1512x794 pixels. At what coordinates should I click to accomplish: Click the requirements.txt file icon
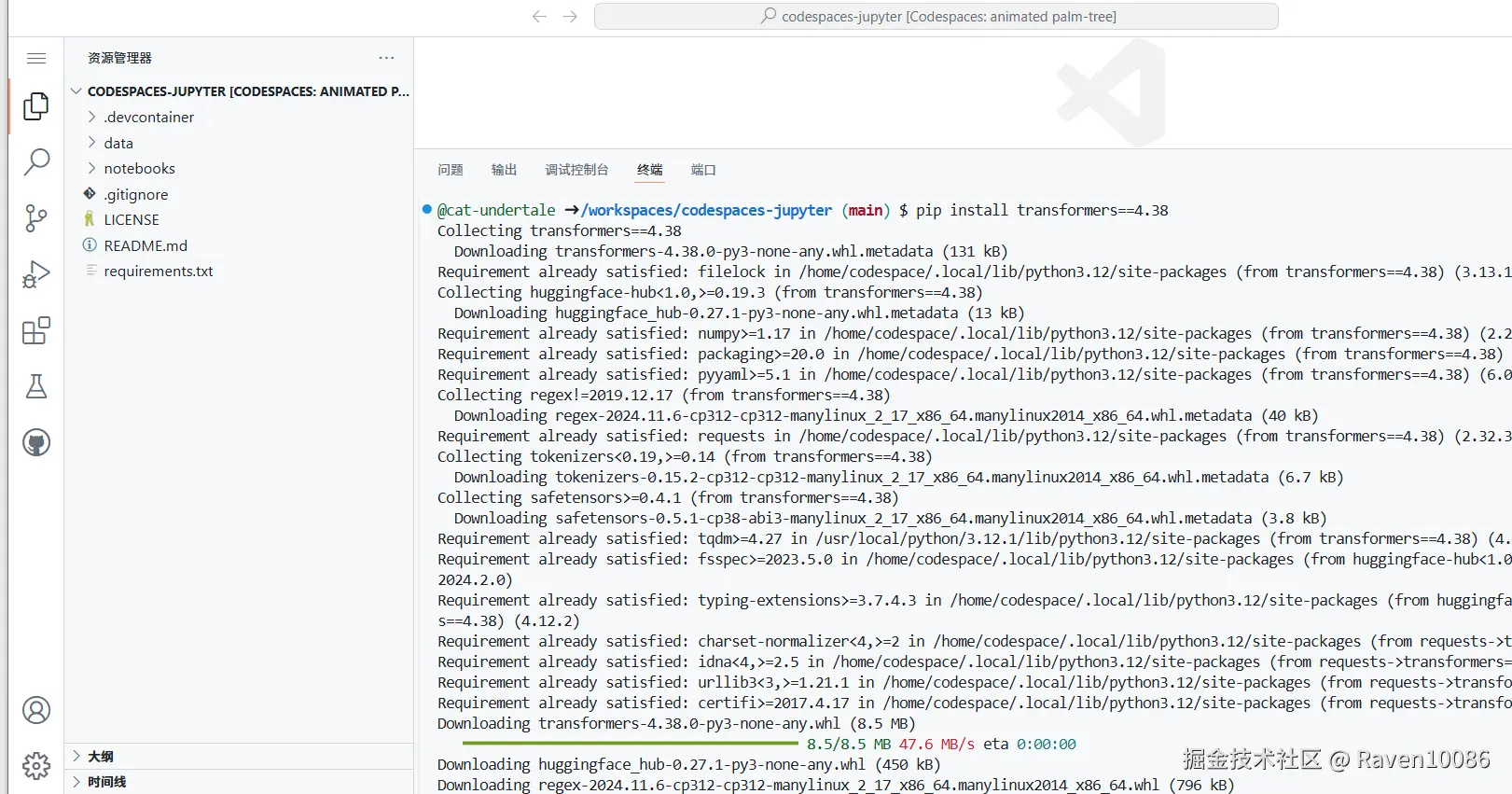coord(90,270)
